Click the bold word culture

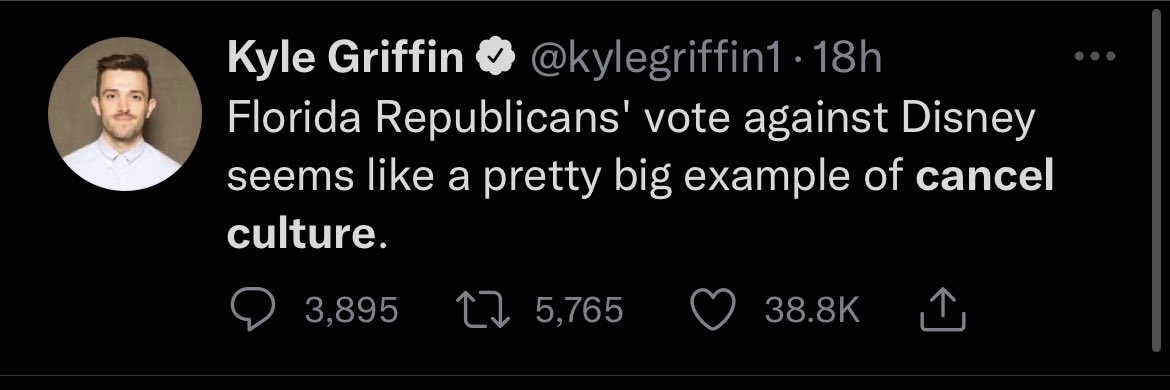point(301,234)
